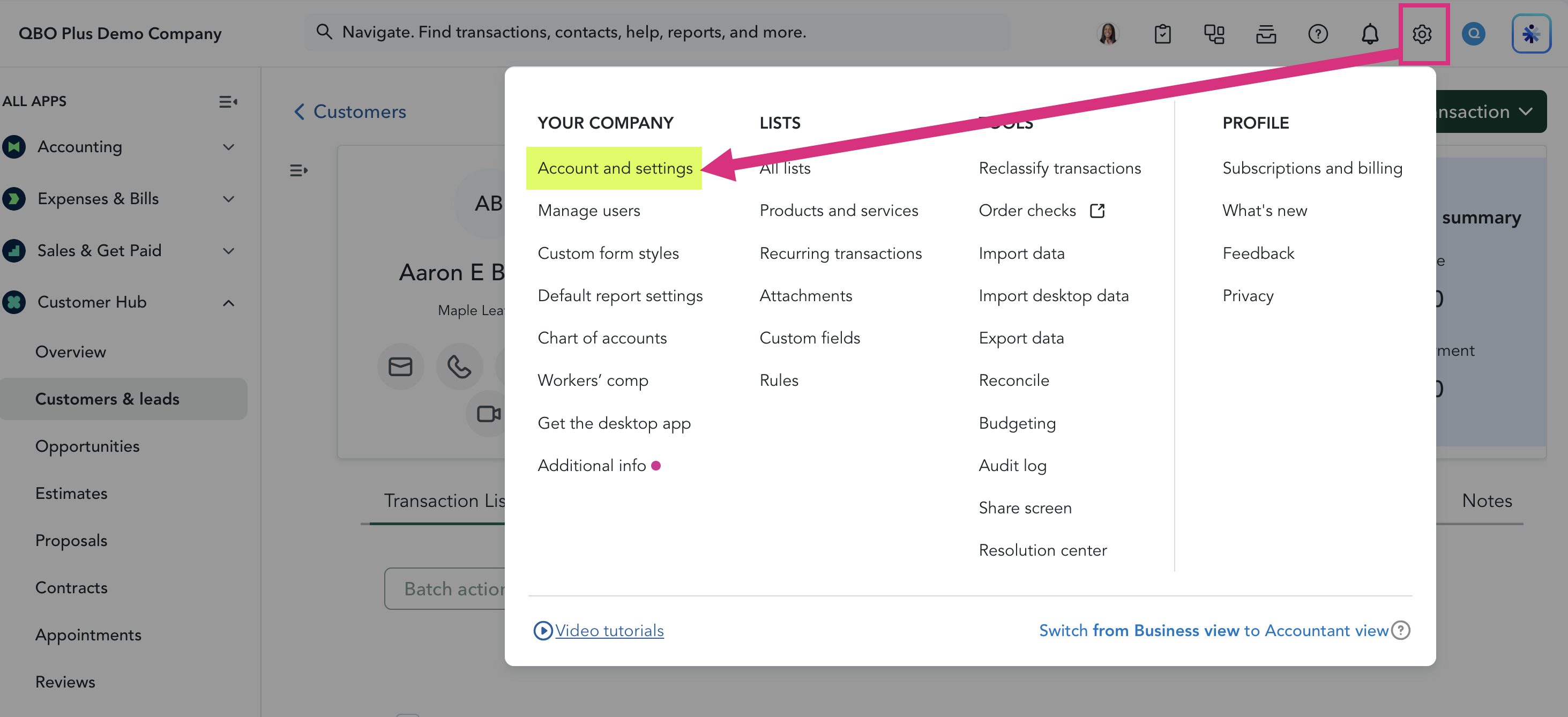Open Proposals in the sidebar
The image size is (1568, 717).
(x=71, y=541)
